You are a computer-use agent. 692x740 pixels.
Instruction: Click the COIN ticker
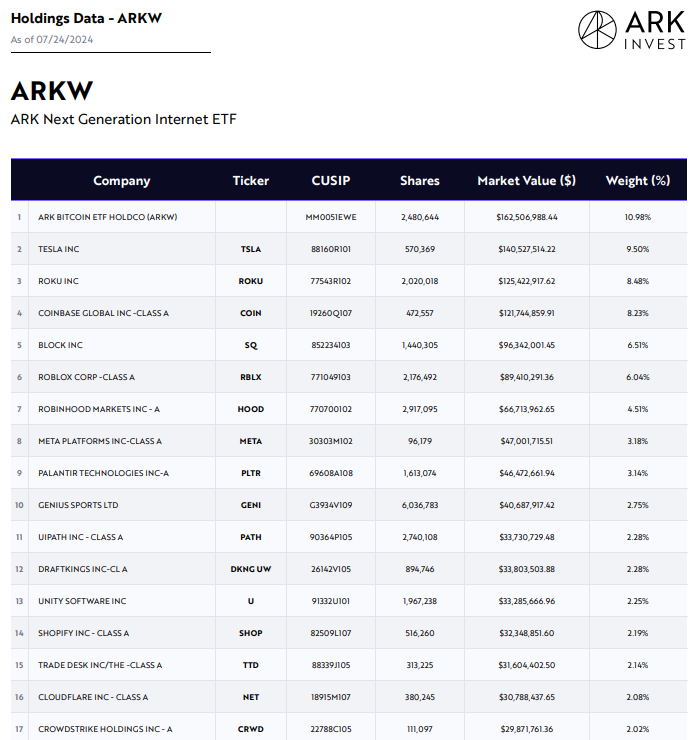pos(251,313)
